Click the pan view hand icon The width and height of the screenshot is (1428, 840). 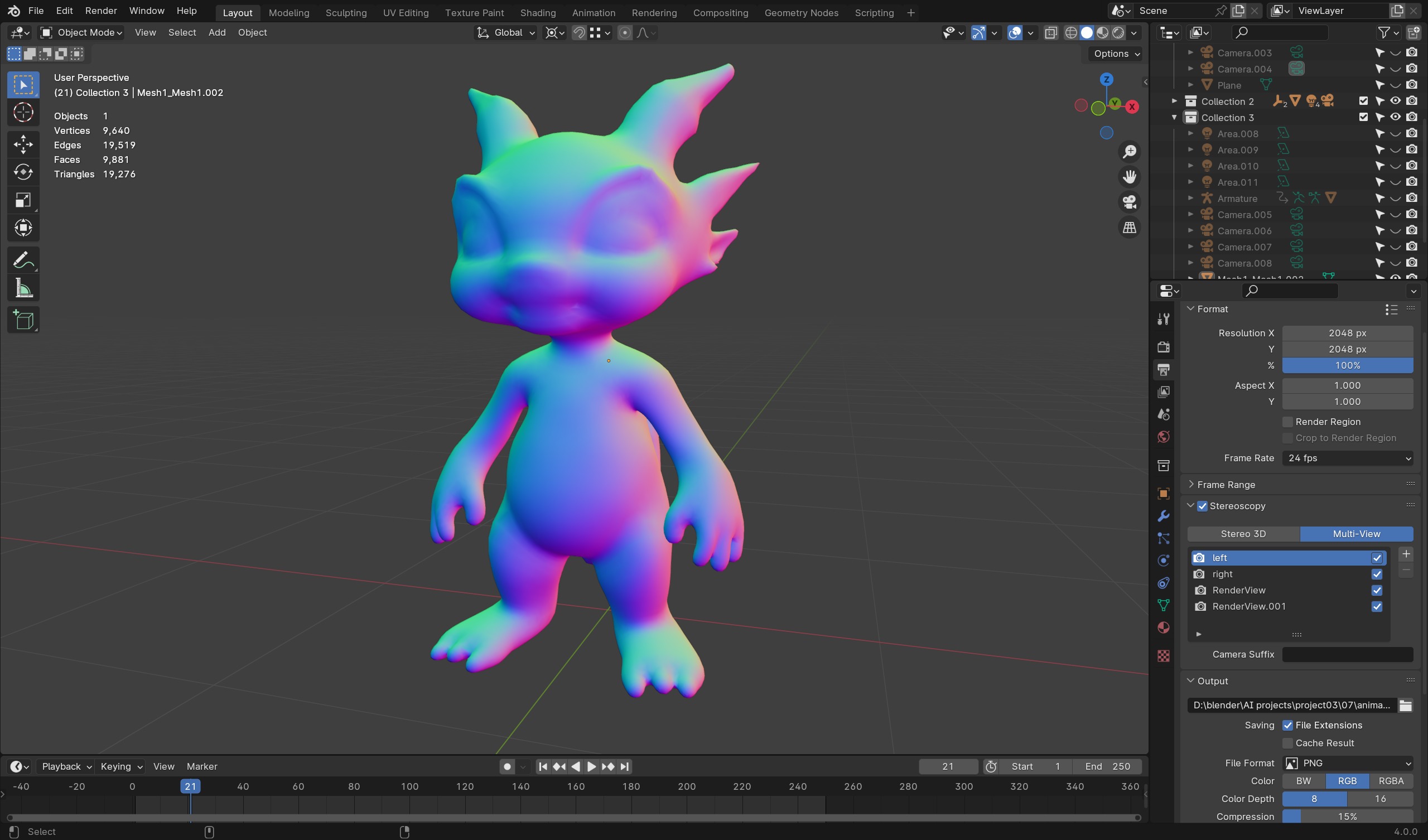click(x=1130, y=177)
